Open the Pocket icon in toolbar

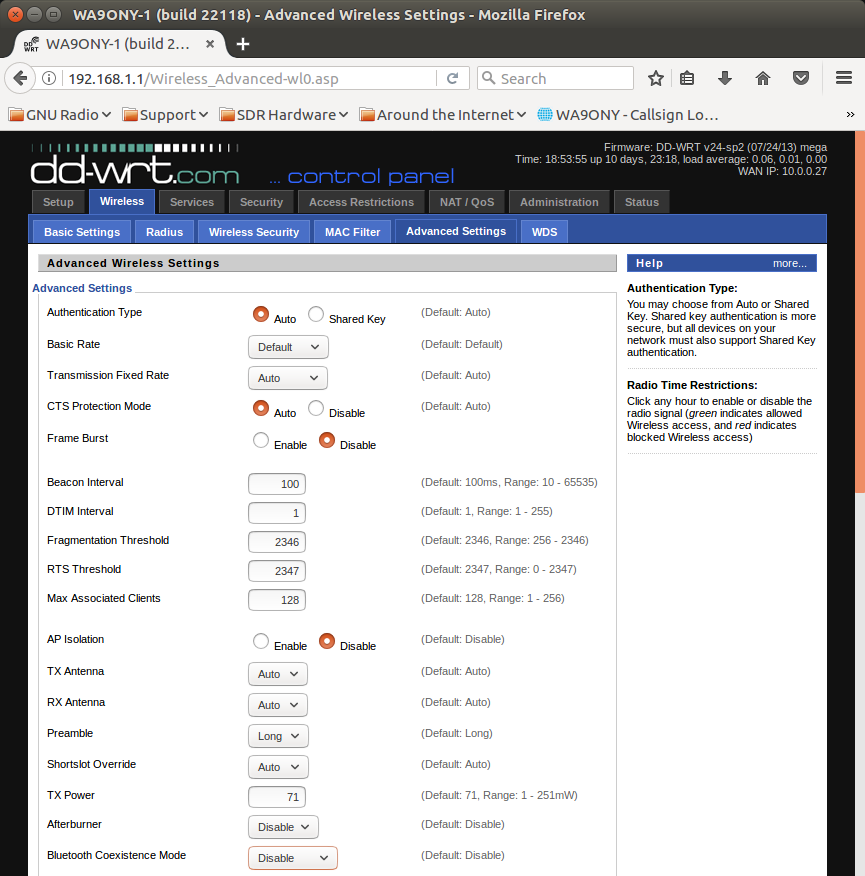(x=800, y=78)
